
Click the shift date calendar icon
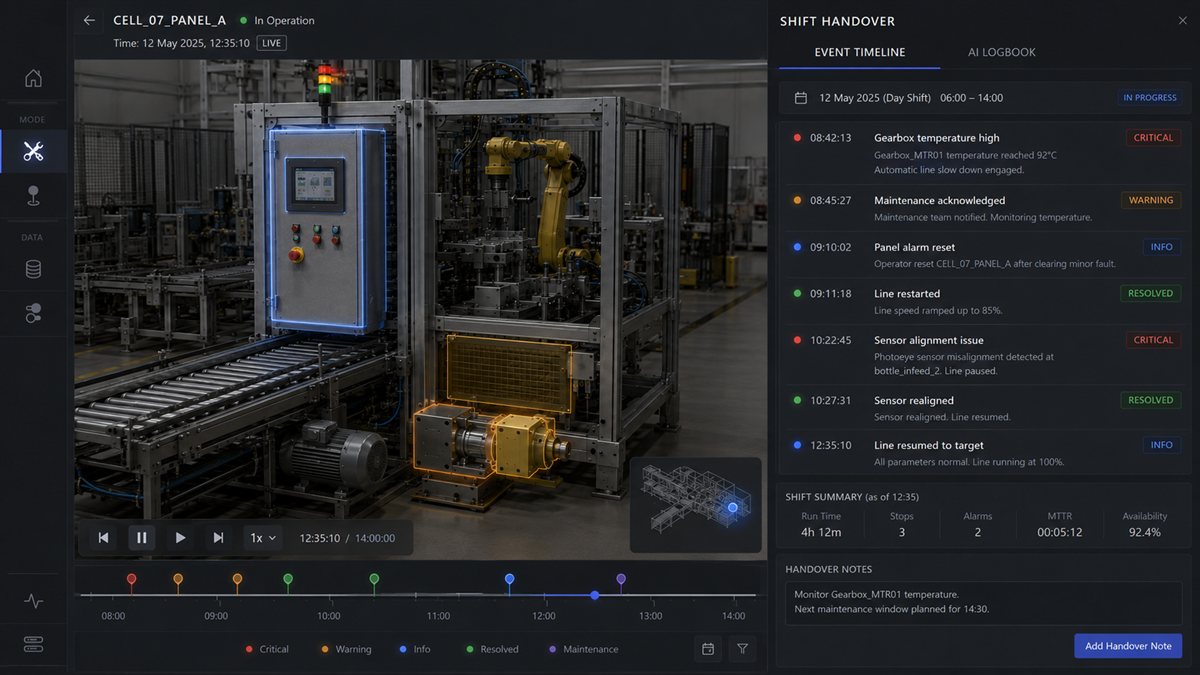click(801, 98)
